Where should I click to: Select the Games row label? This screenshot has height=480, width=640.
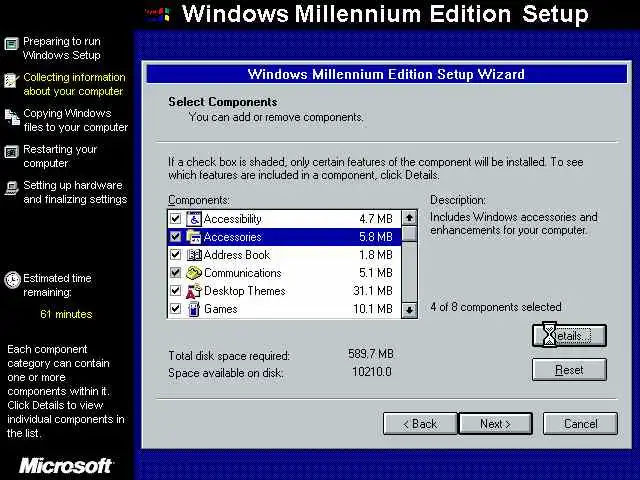pos(220,309)
